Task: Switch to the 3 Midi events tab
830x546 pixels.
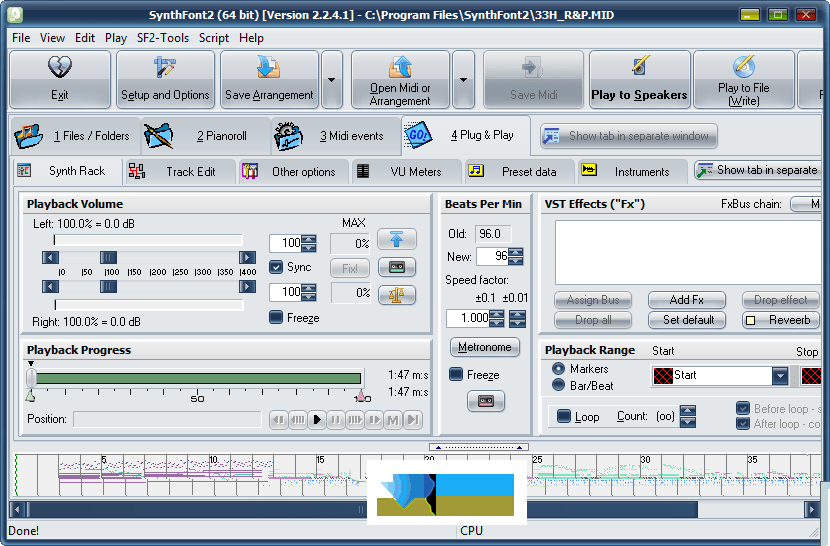Action: point(337,136)
